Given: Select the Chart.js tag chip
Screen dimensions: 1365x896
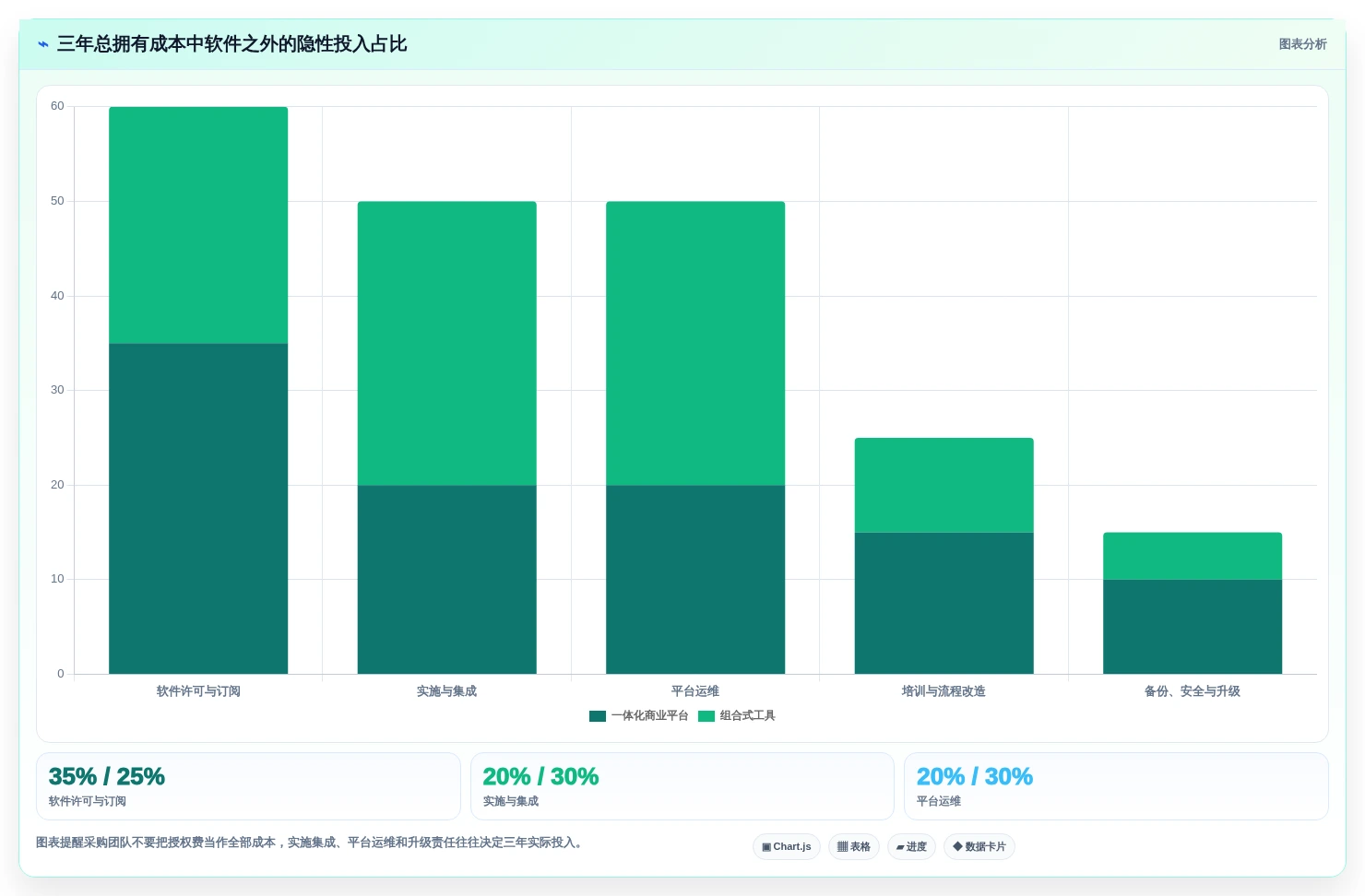Looking at the screenshot, I should point(787,846).
